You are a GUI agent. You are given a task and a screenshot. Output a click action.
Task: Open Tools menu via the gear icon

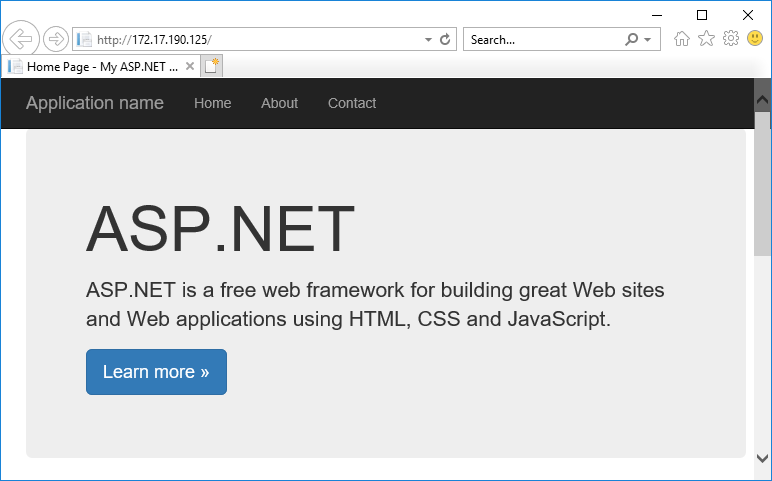(731, 38)
